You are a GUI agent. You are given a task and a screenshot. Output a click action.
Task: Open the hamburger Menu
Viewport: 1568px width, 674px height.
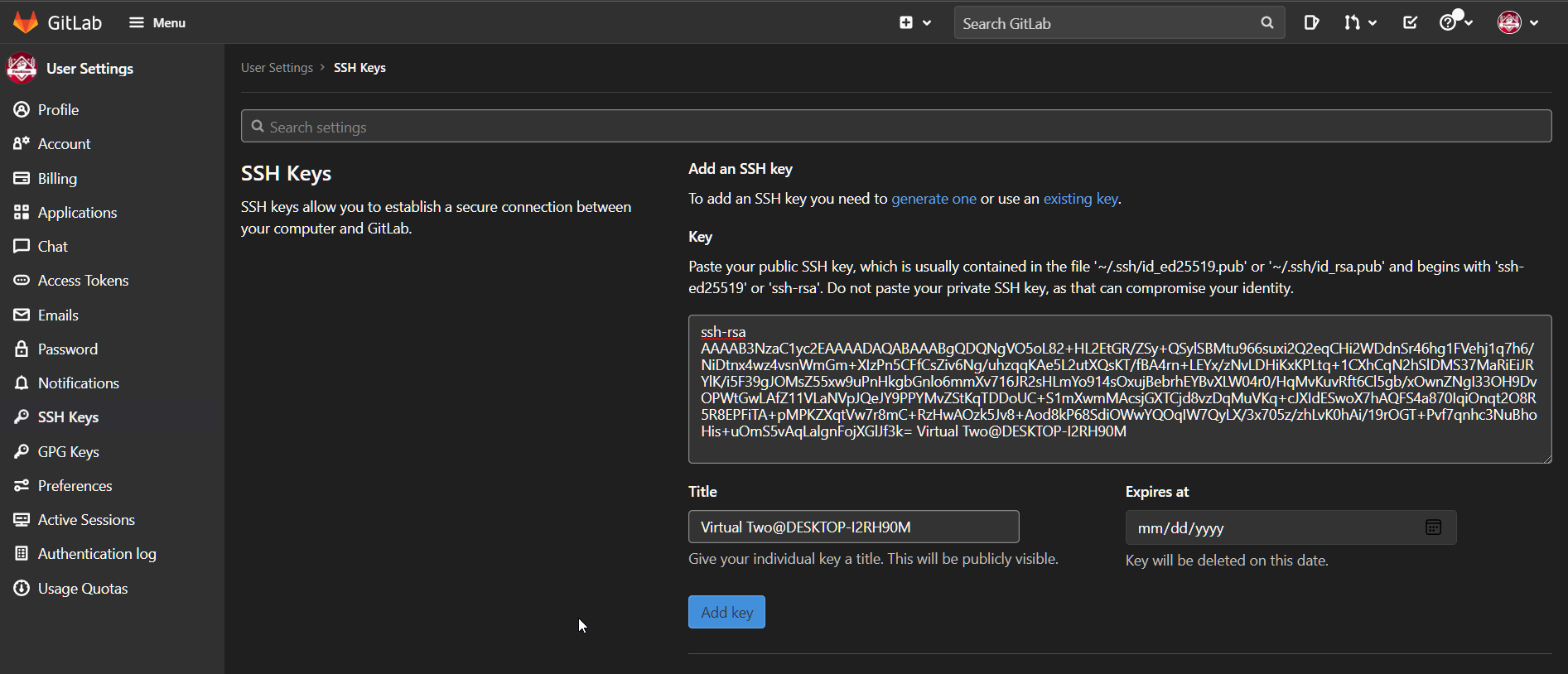[x=157, y=22]
